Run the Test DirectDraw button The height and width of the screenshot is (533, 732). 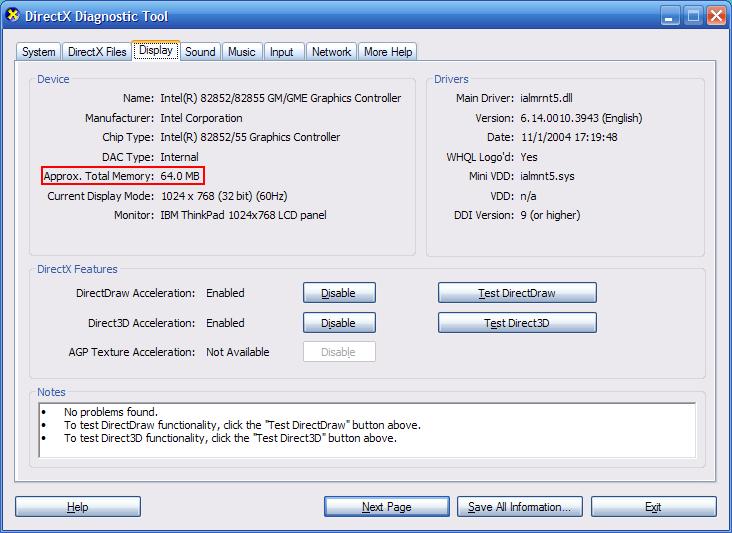[x=517, y=293]
